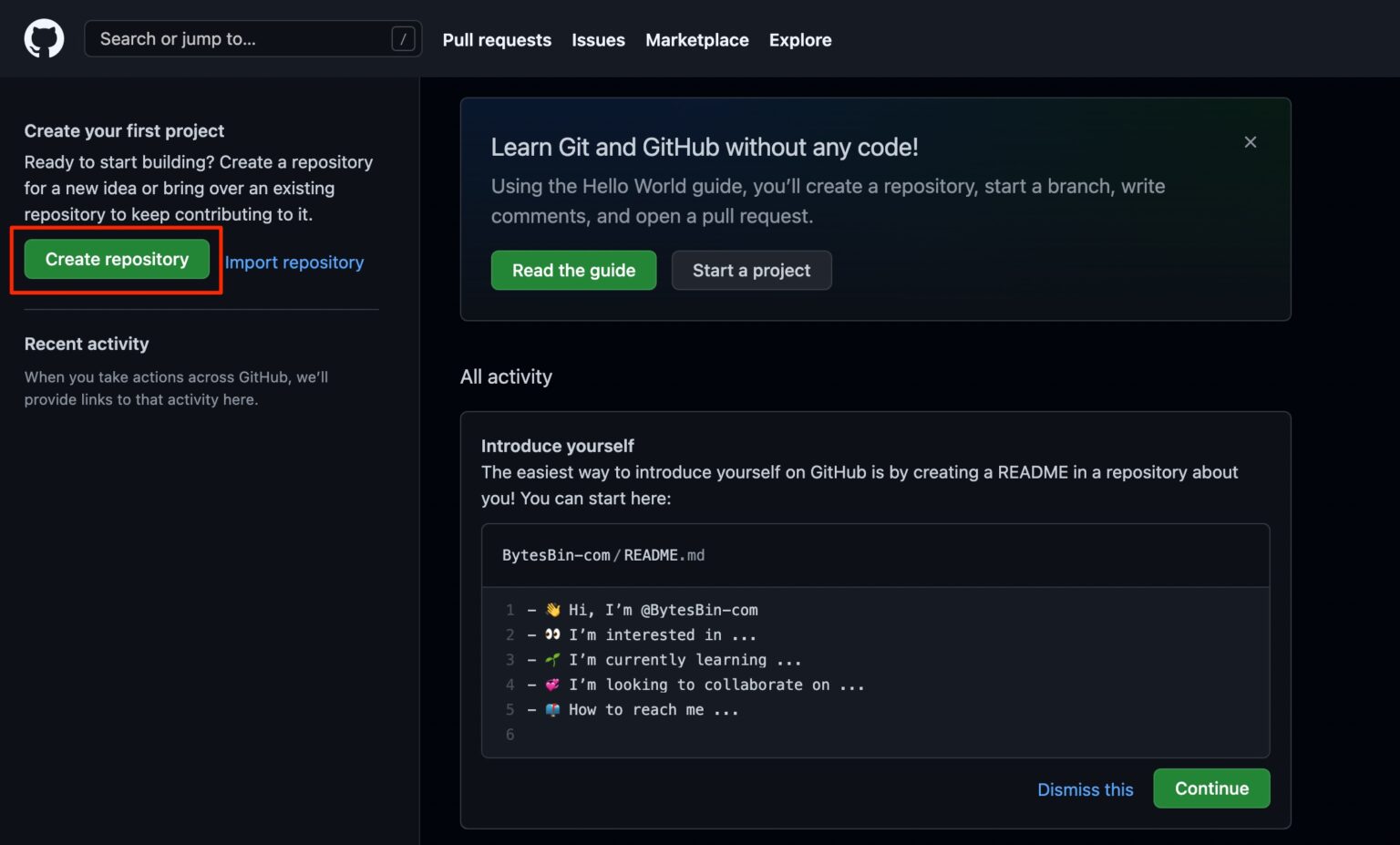
Task: Click the eyes emoji on line 2
Action: point(552,634)
